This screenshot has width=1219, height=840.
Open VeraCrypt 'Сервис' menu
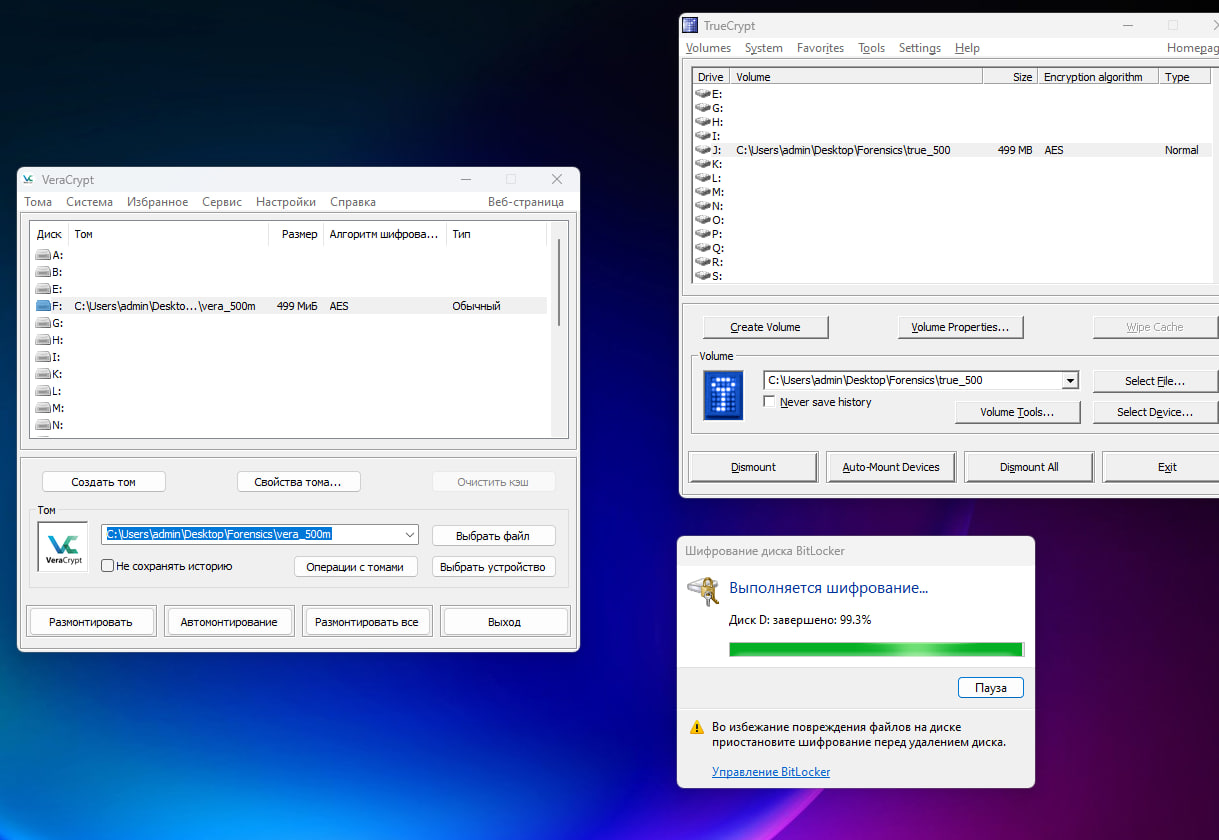click(222, 202)
